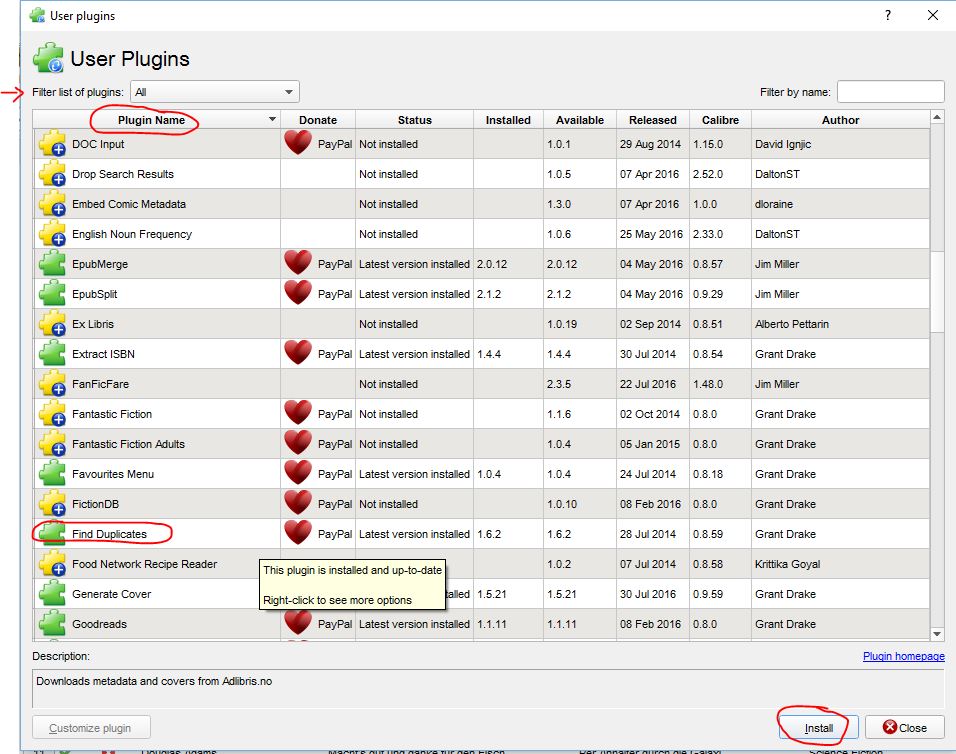Sort by the Released column header

[653, 120]
